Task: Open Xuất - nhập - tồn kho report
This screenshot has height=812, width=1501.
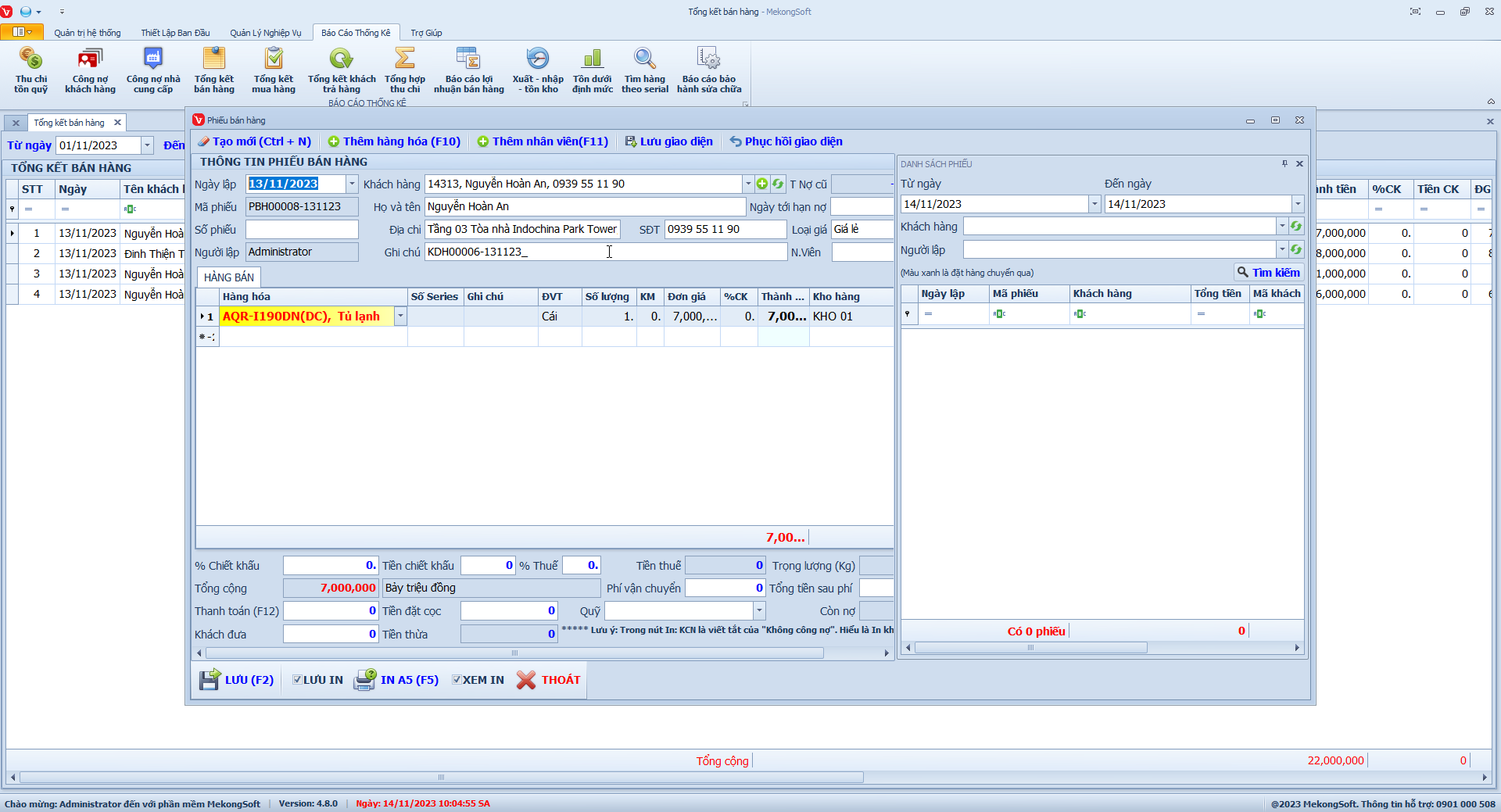Action: coord(537,70)
